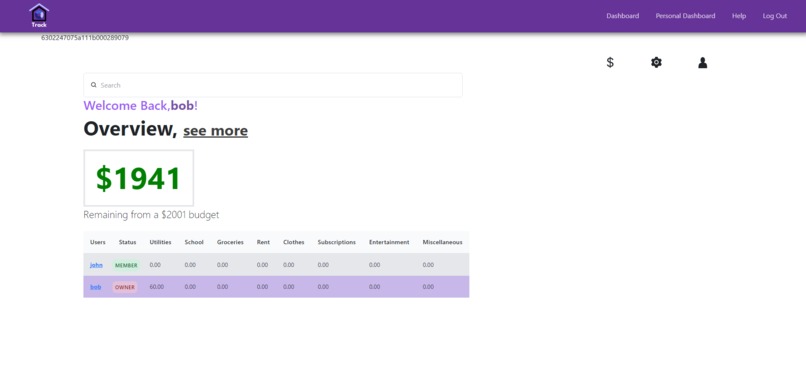806x365 pixels.
Task: Open the user profile icon
Action: [703, 62]
